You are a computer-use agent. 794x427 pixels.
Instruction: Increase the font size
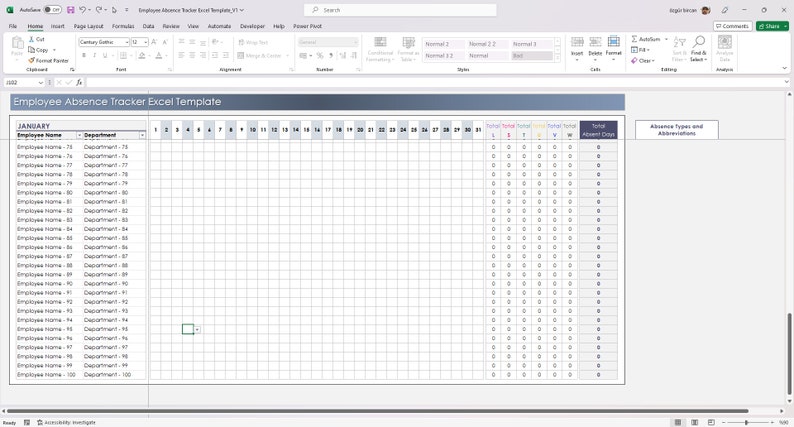pyautogui.click(x=154, y=42)
